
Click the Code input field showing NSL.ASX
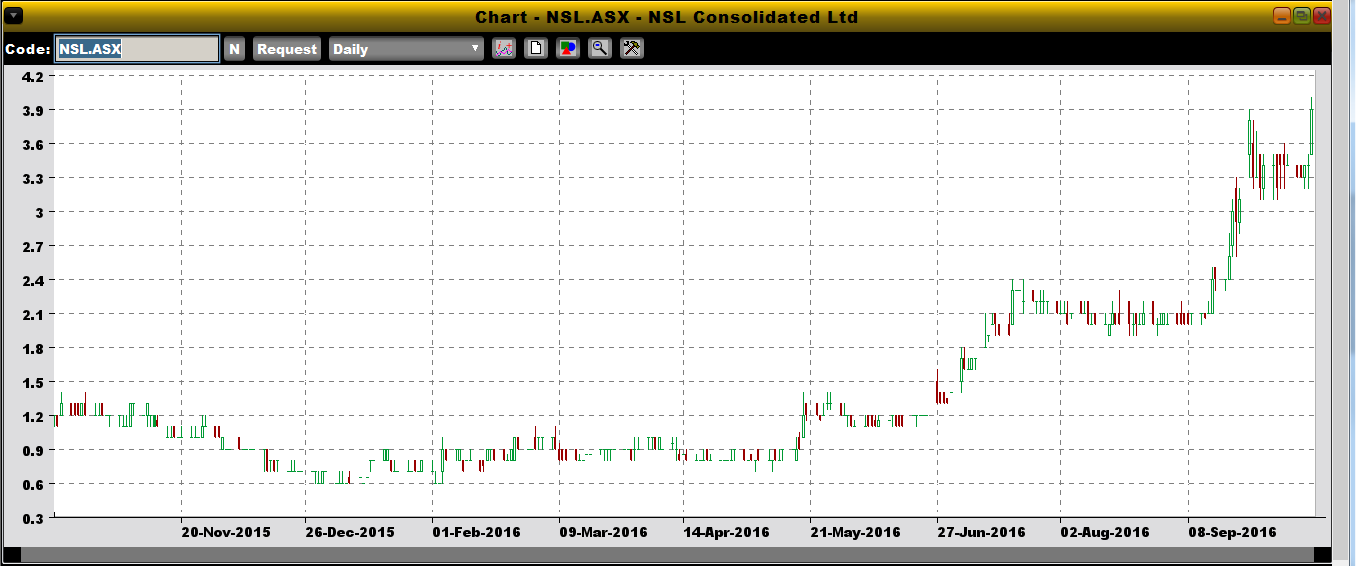click(x=137, y=49)
